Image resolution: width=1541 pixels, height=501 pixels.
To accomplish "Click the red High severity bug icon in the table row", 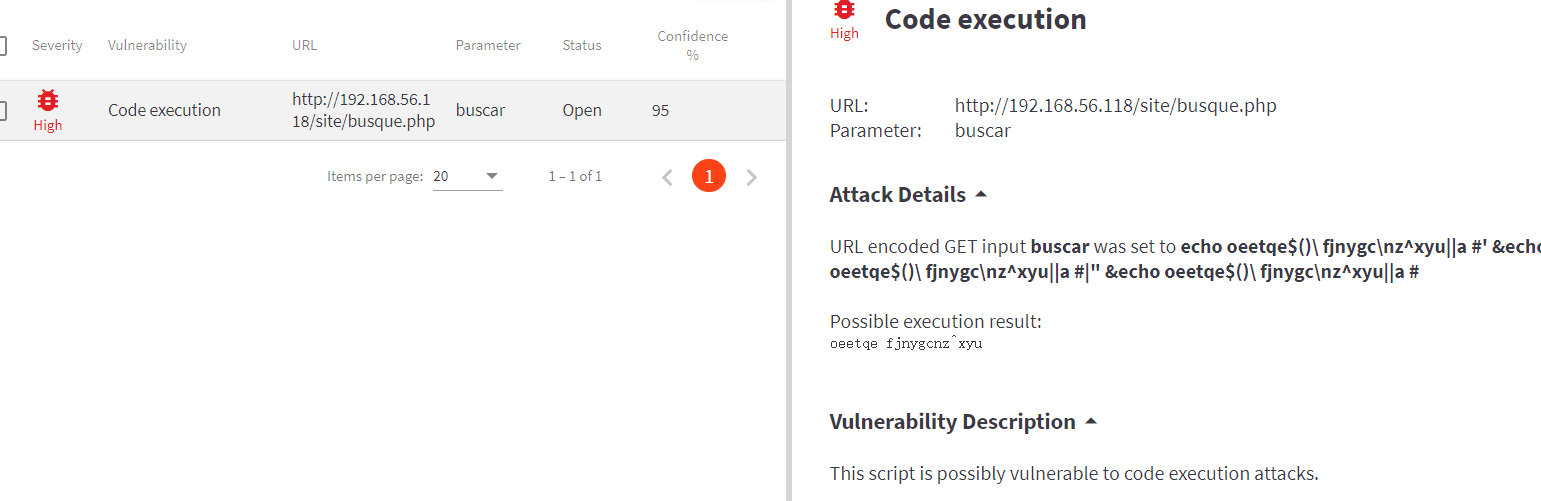I will pos(47,100).
